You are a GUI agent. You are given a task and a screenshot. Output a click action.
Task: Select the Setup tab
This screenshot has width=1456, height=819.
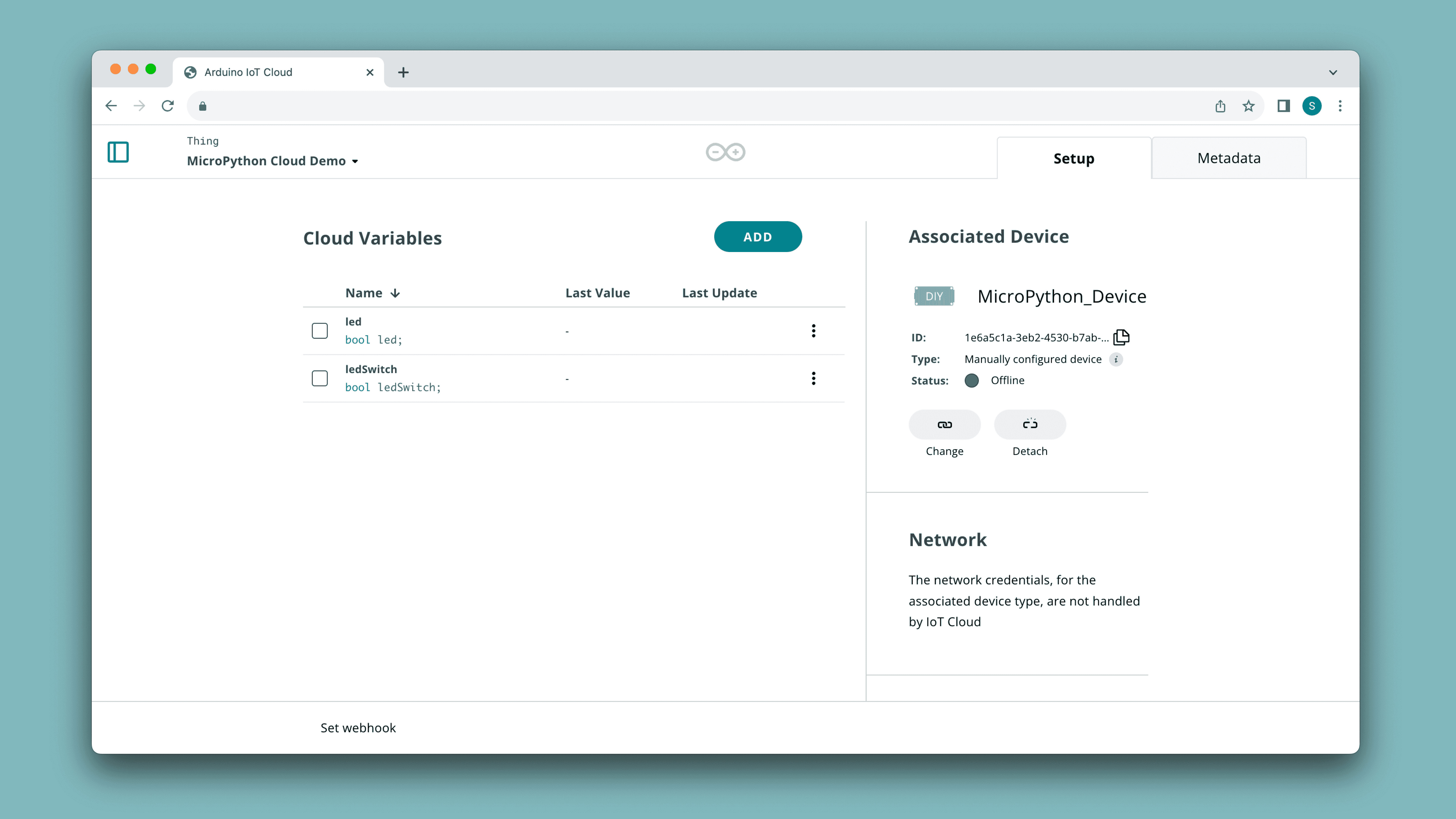pos(1073,158)
